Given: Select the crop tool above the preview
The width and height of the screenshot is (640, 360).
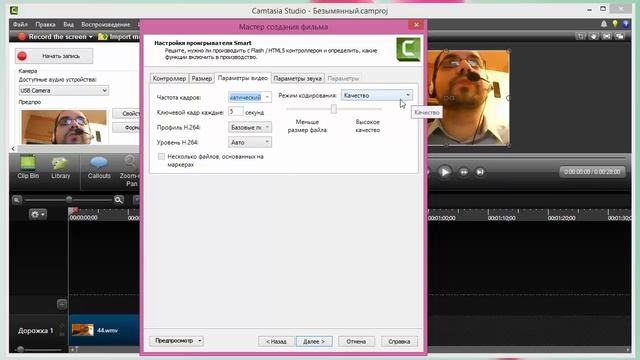Looking at the screenshot, I should click(x=580, y=37).
